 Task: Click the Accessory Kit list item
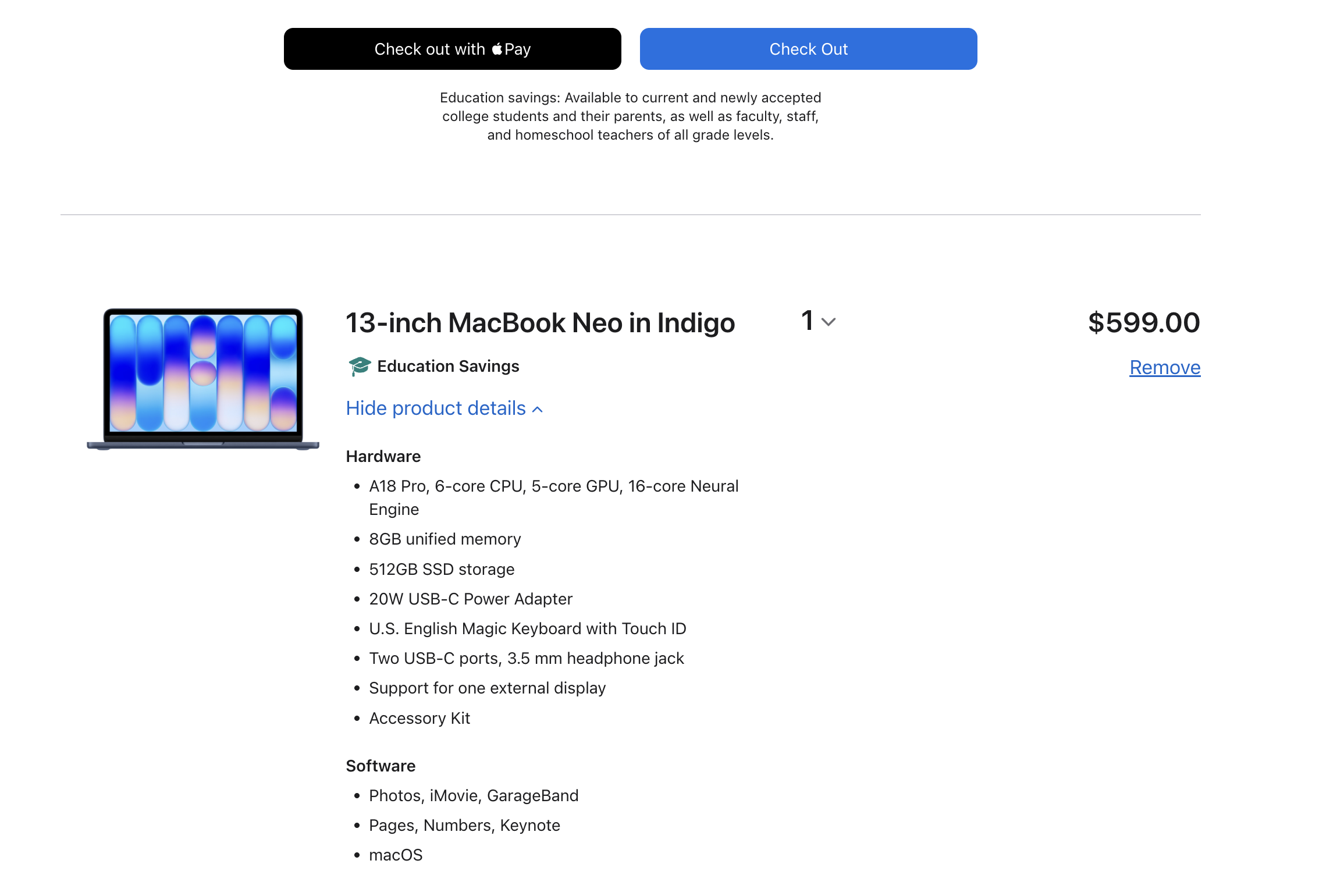pyautogui.click(x=419, y=719)
